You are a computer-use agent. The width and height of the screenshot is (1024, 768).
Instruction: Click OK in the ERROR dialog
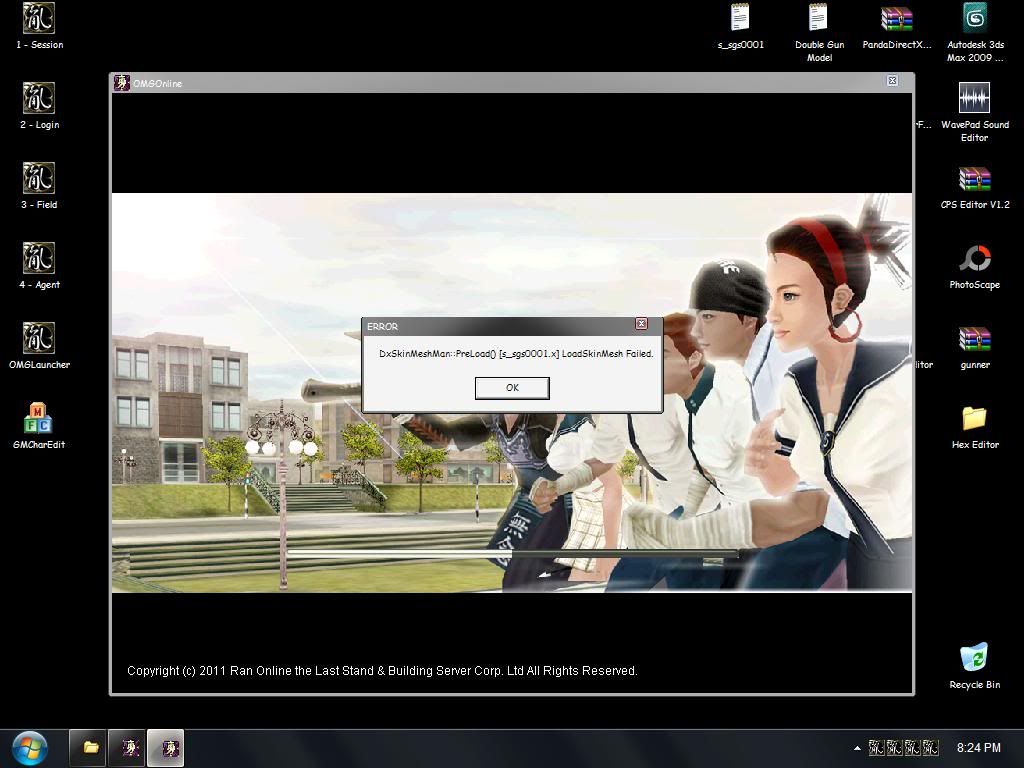(512, 388)
